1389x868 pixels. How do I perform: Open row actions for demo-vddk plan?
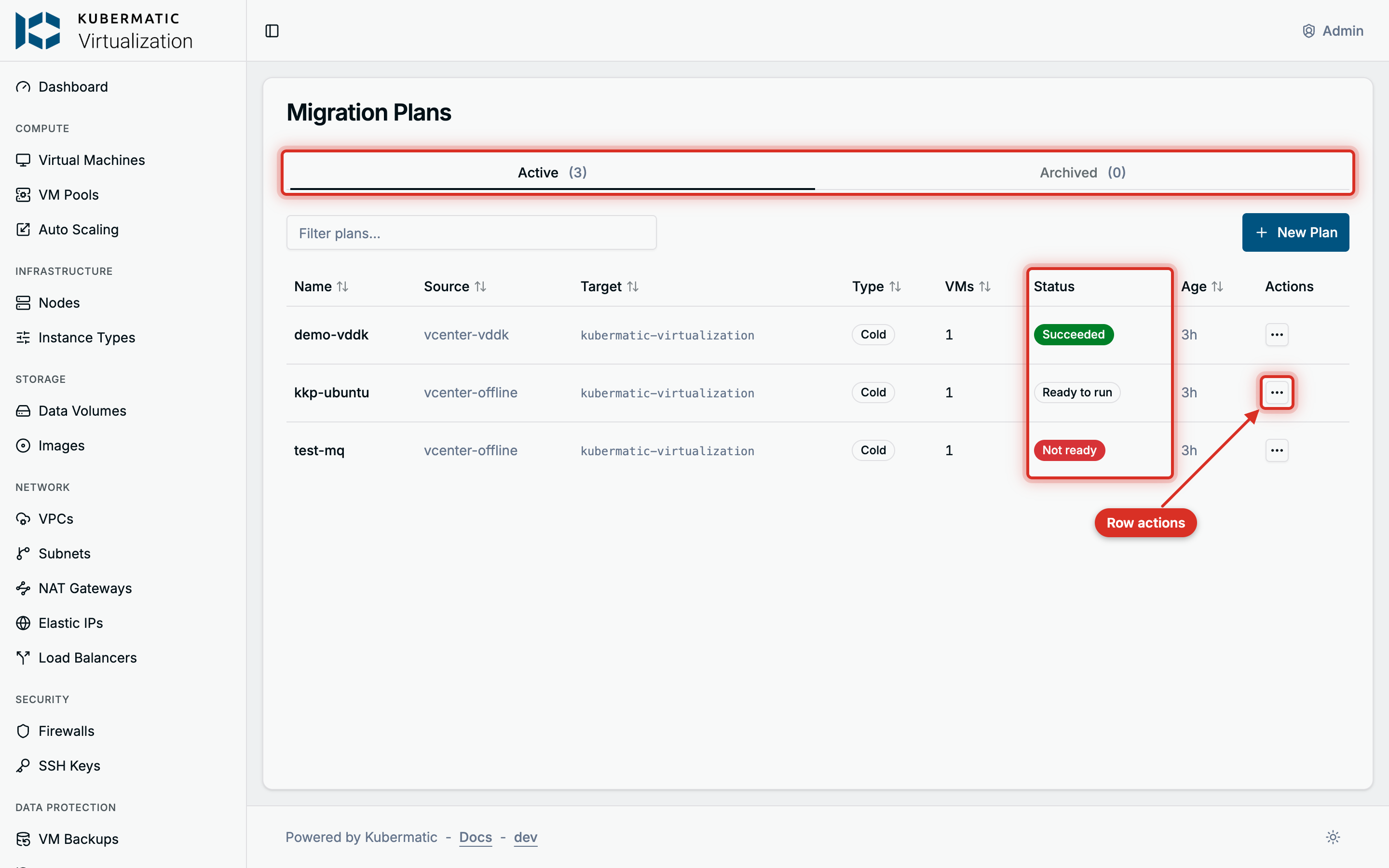tap(1277, 335)
